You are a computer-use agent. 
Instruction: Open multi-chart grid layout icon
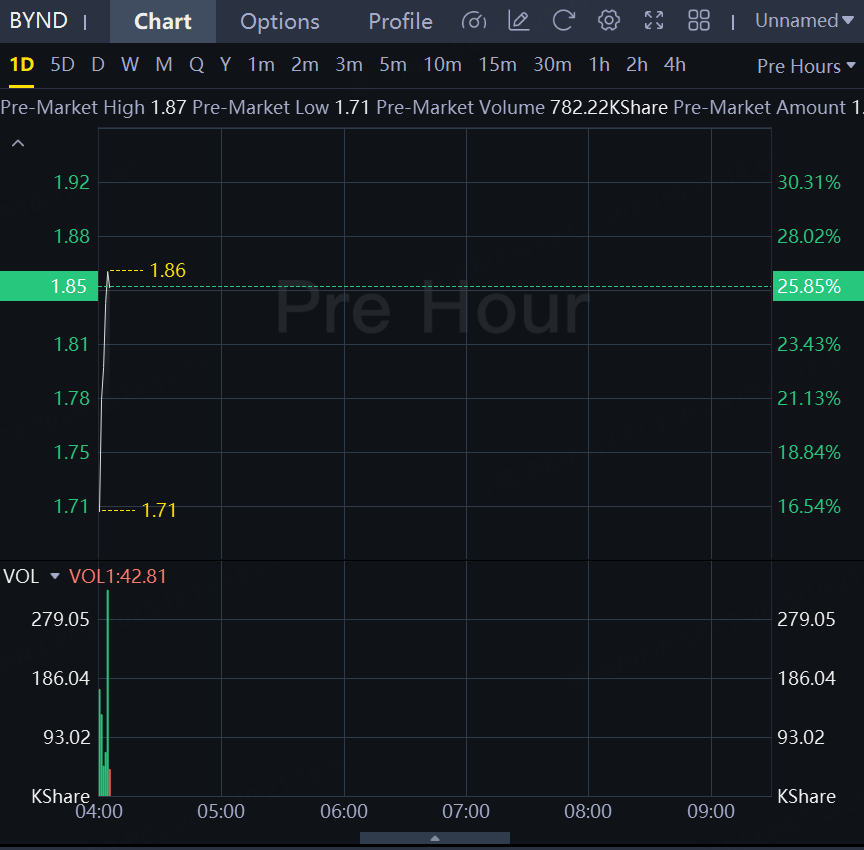[x=699, y=21]
